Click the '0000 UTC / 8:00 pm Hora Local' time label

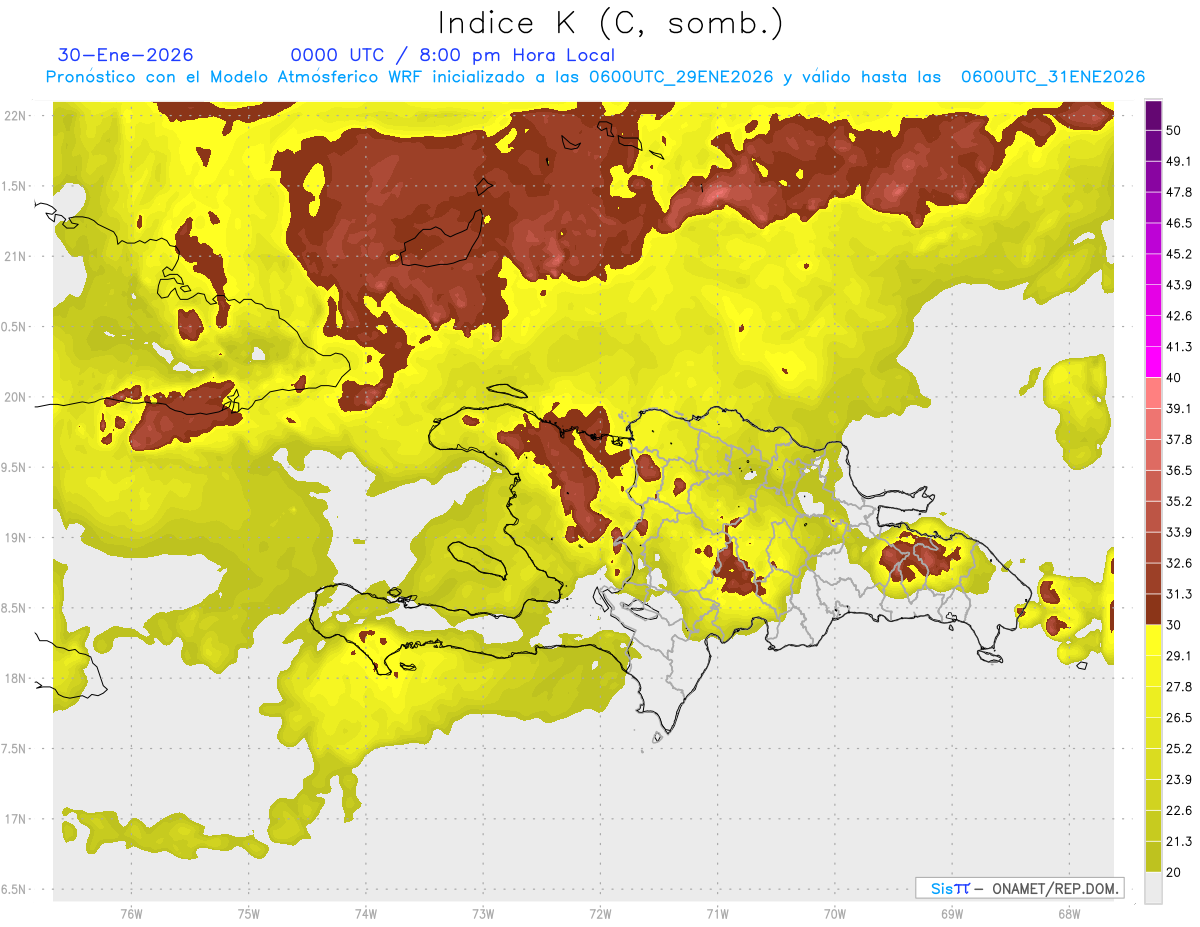click(453, 55)
